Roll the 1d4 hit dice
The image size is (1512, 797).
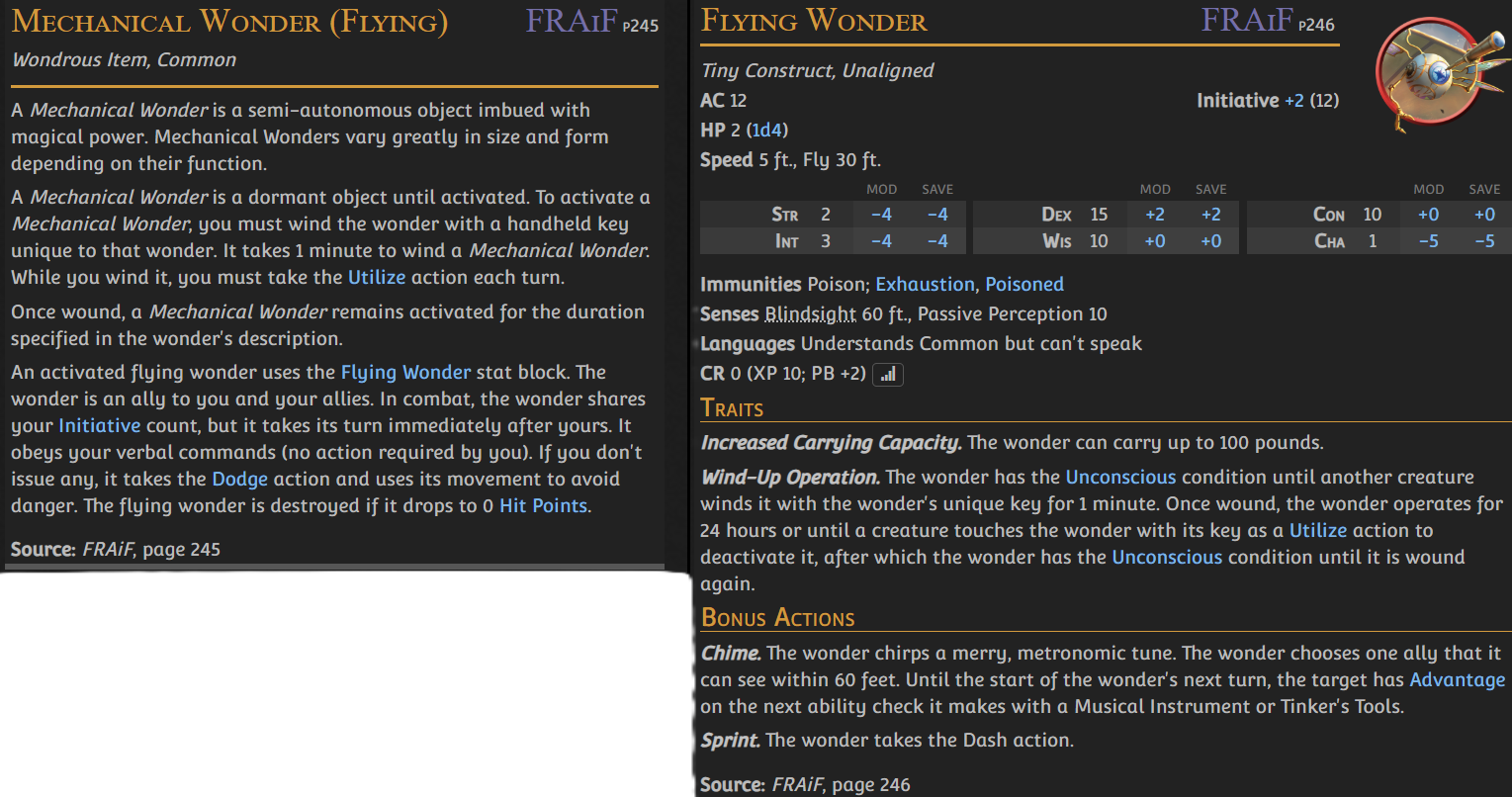[x=768, y=131]
